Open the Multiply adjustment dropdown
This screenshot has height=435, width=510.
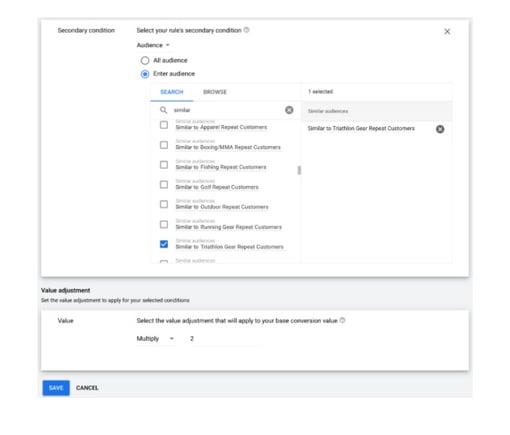[155, 339]
